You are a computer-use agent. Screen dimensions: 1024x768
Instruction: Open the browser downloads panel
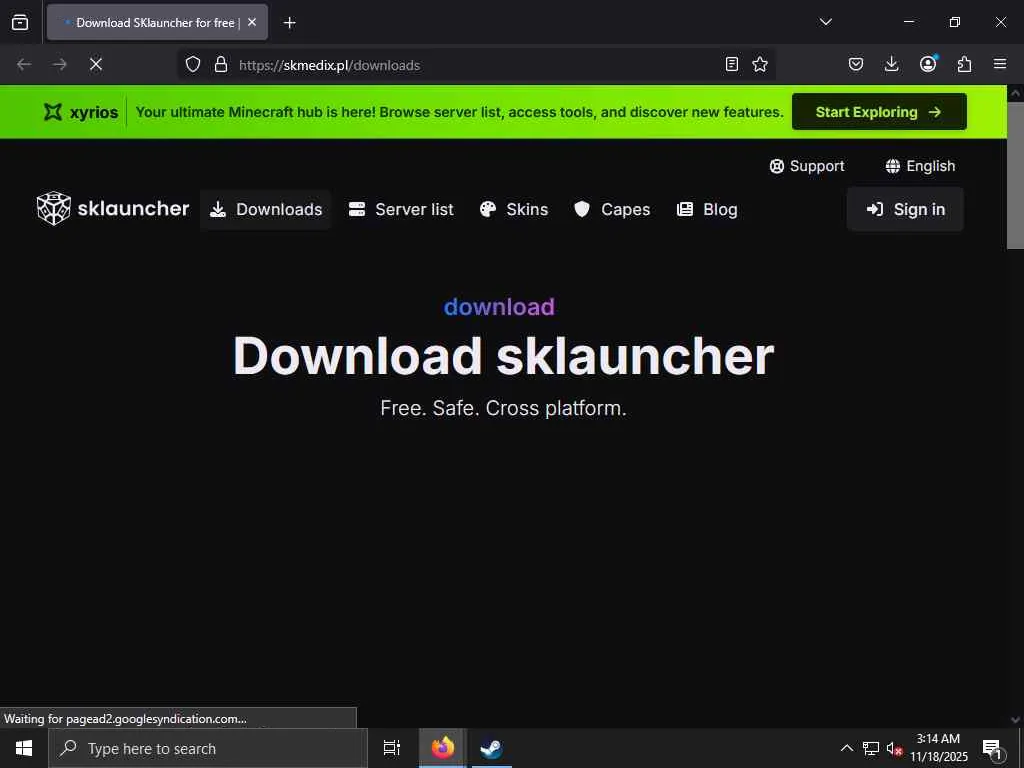click(x=891, y=64)
